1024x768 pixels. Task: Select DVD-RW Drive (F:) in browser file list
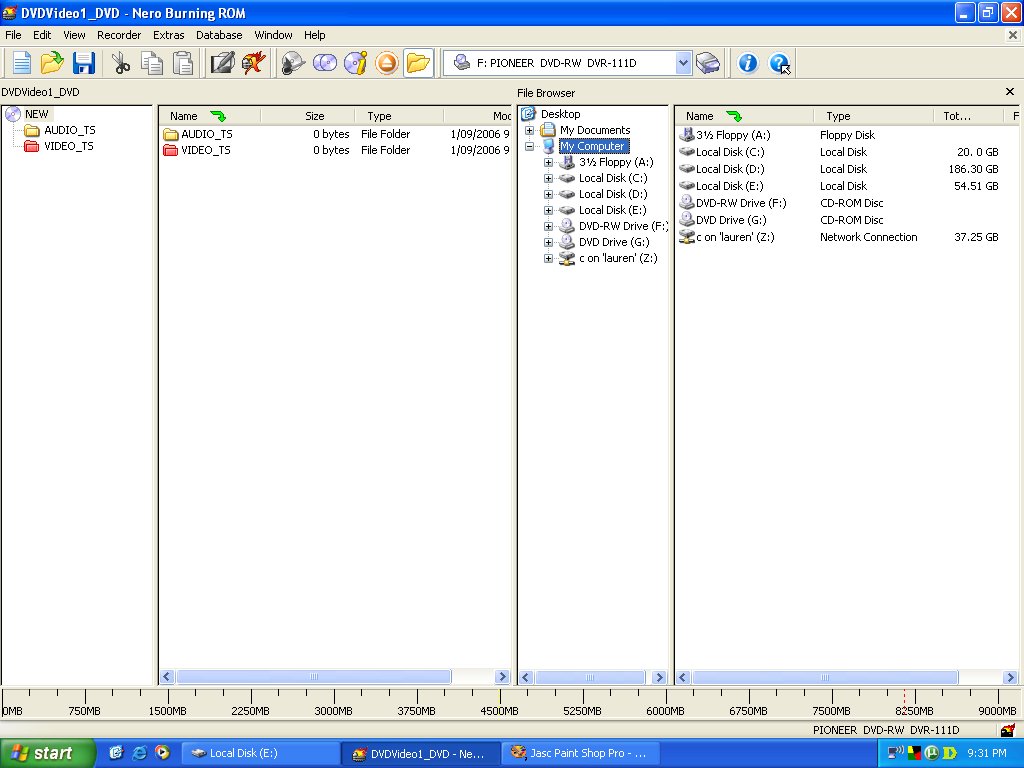coord(741,203)
